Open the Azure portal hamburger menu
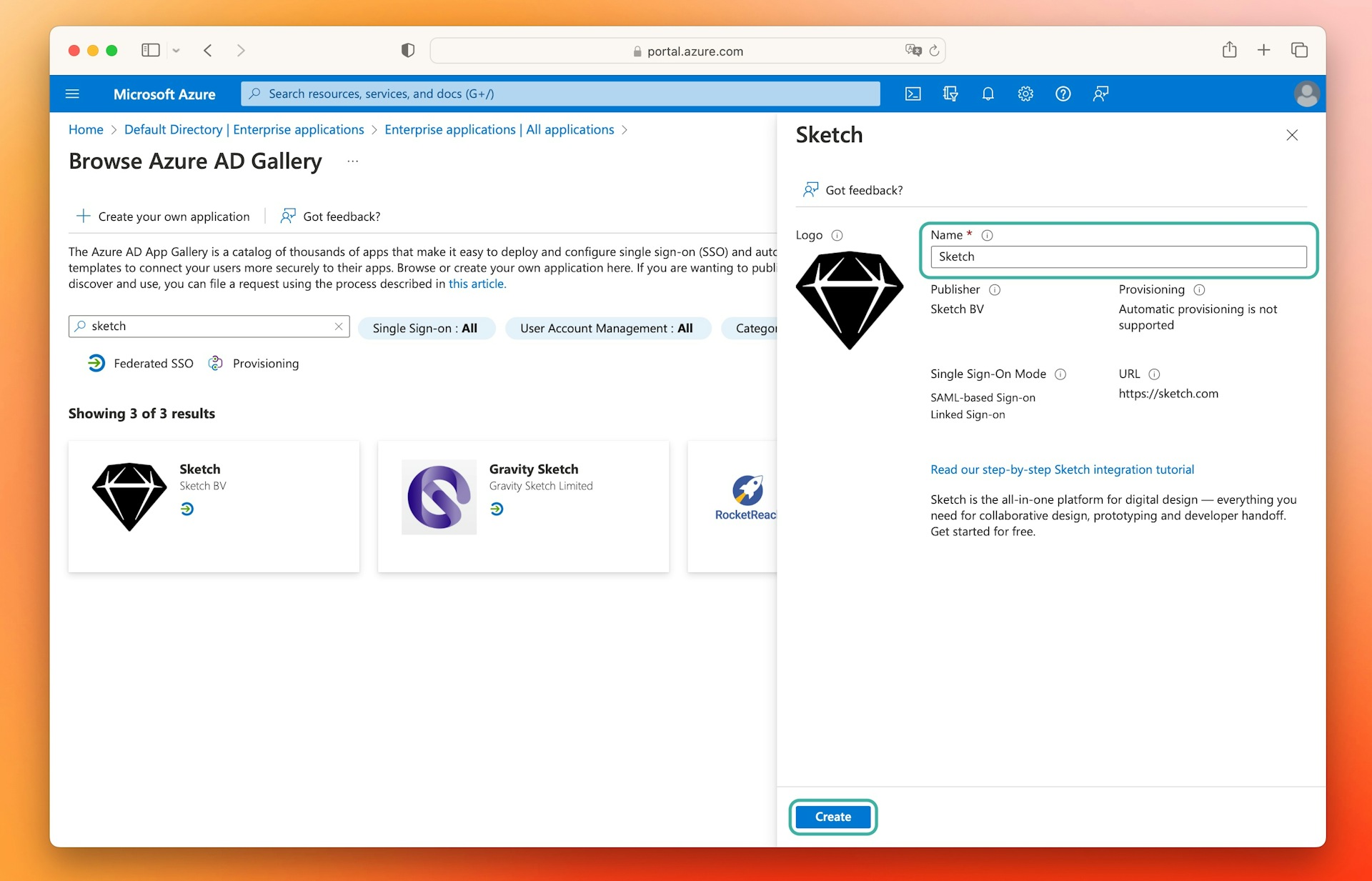 72,94
